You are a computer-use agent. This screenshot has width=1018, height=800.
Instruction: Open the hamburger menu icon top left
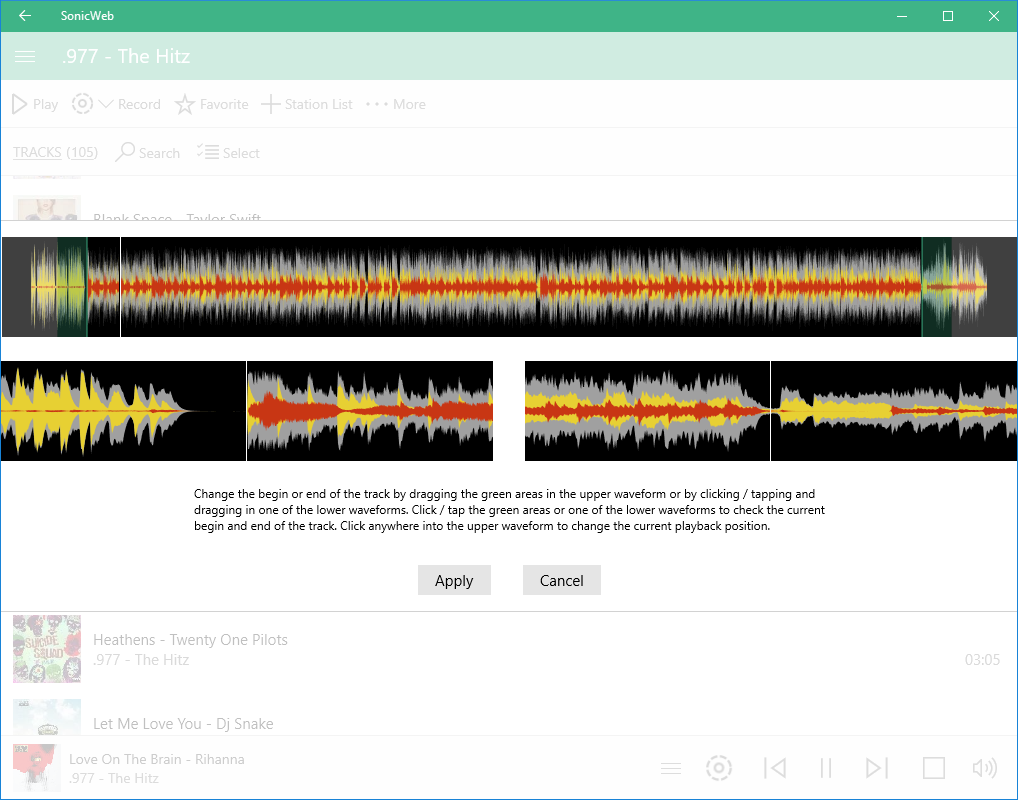click(x=25, y=56)
